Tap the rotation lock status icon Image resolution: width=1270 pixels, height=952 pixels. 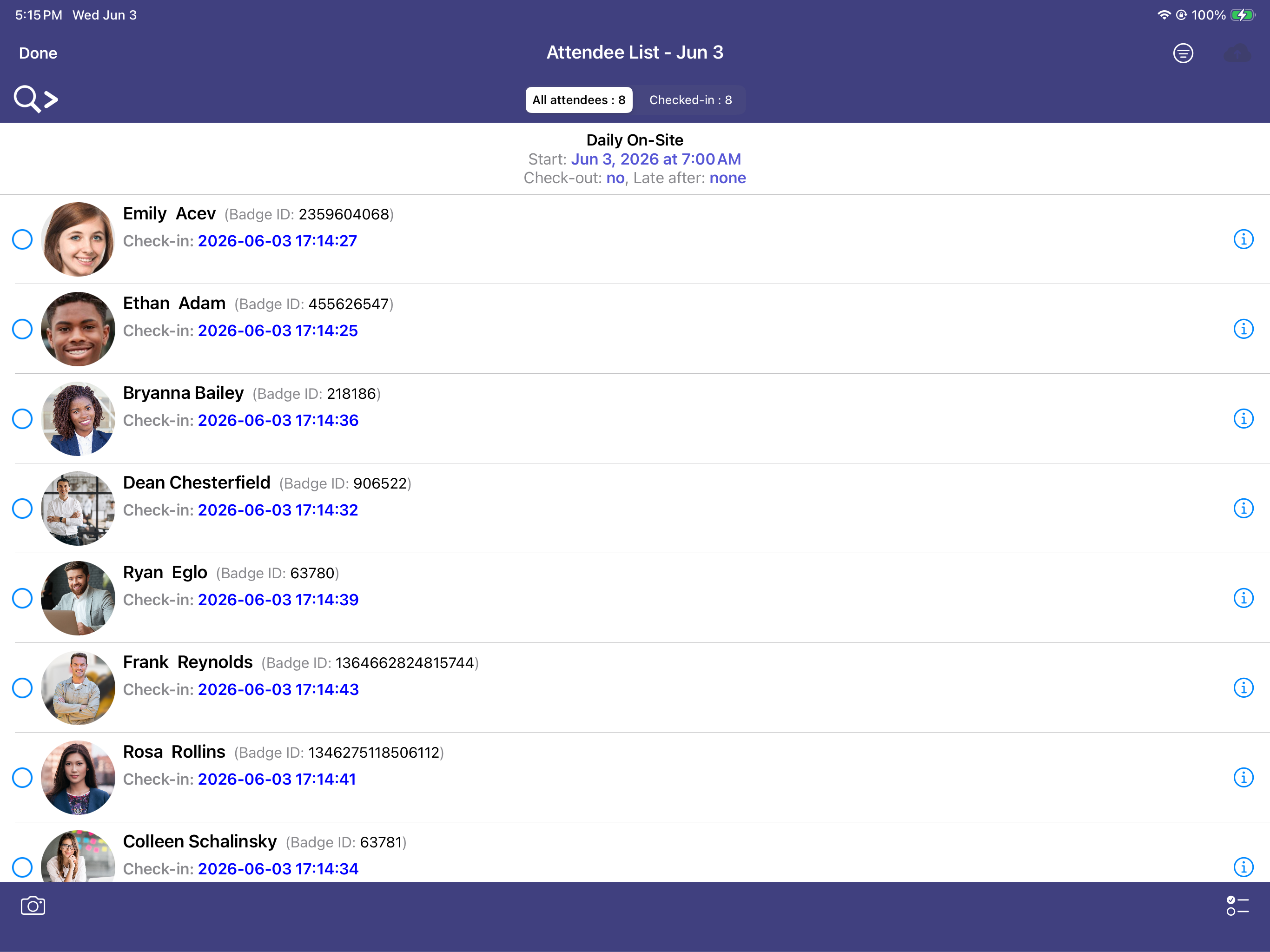coord(1181,15)
